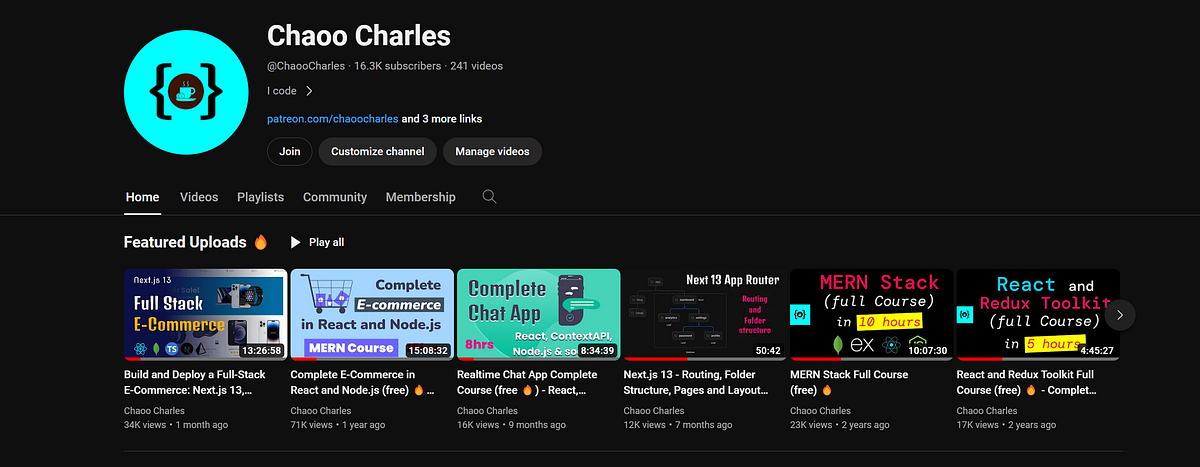Click the '12K views • 7 months ago' text

tap(677, 425)
